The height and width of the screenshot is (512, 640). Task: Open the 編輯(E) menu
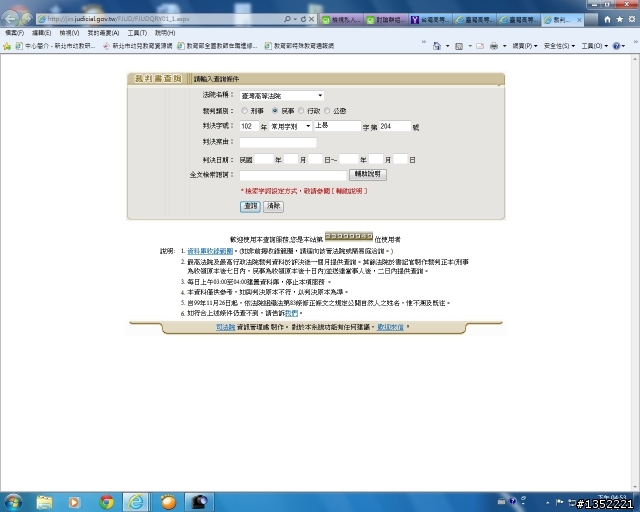pyautogui.click(x=42, y=33)
